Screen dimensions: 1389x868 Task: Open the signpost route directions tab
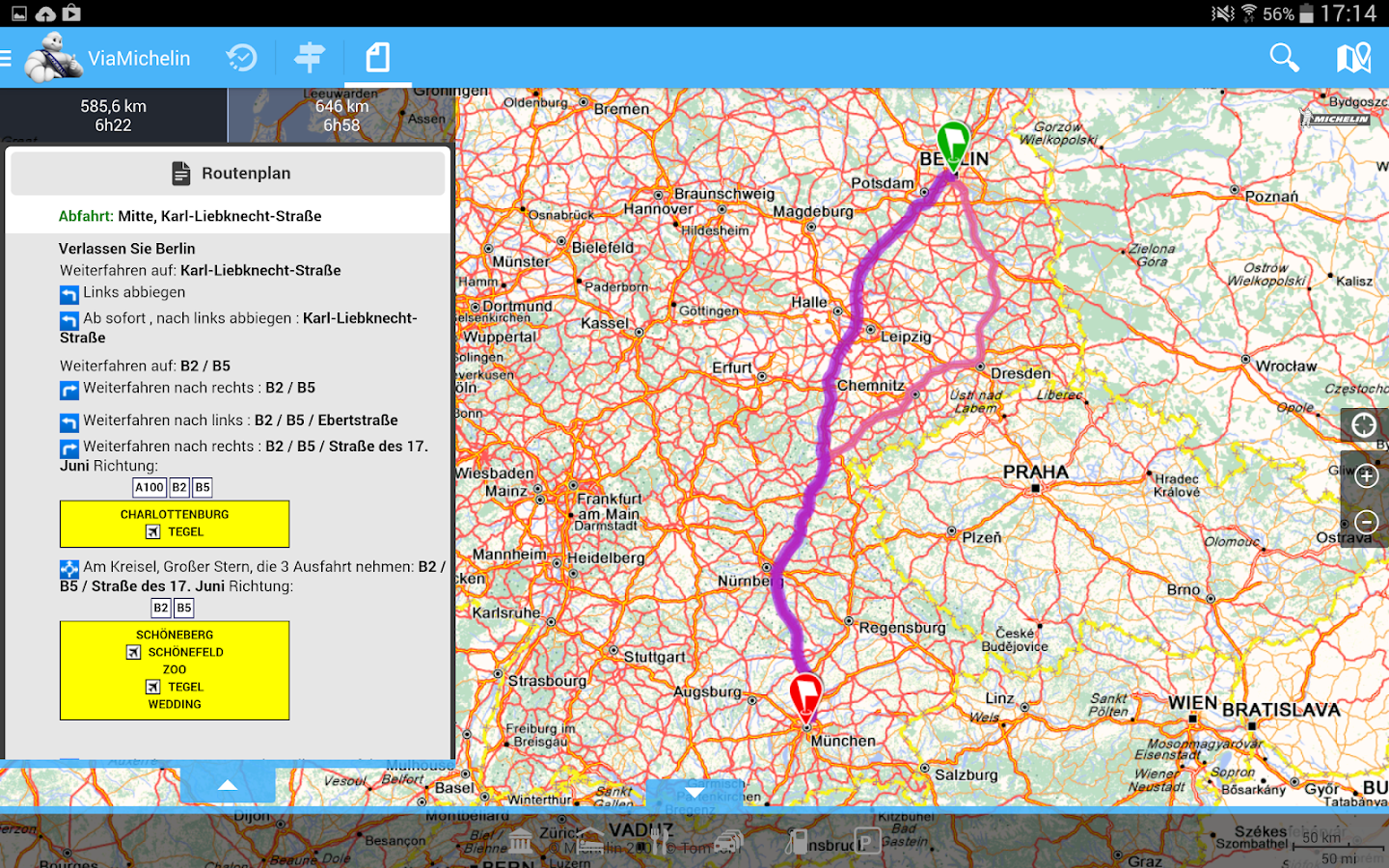310,58
